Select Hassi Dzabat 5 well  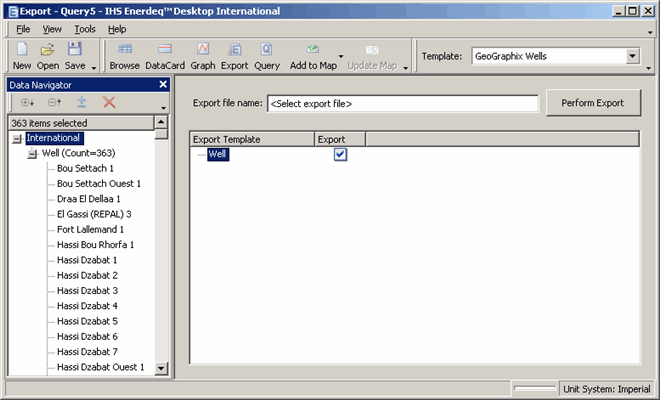click(88, 321)
